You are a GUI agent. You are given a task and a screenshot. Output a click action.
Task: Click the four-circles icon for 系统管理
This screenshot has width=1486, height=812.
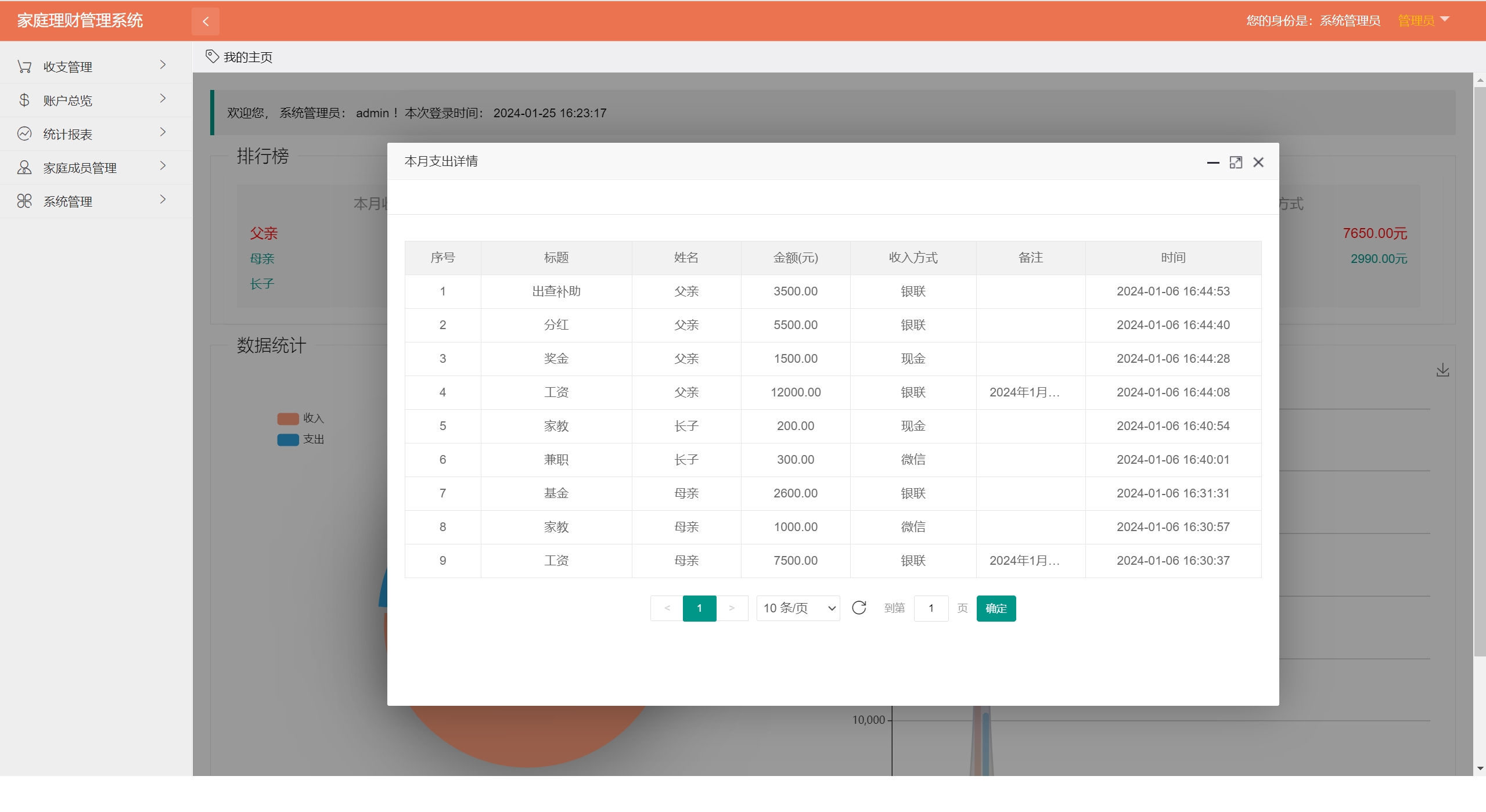click(x=24, y=201)
